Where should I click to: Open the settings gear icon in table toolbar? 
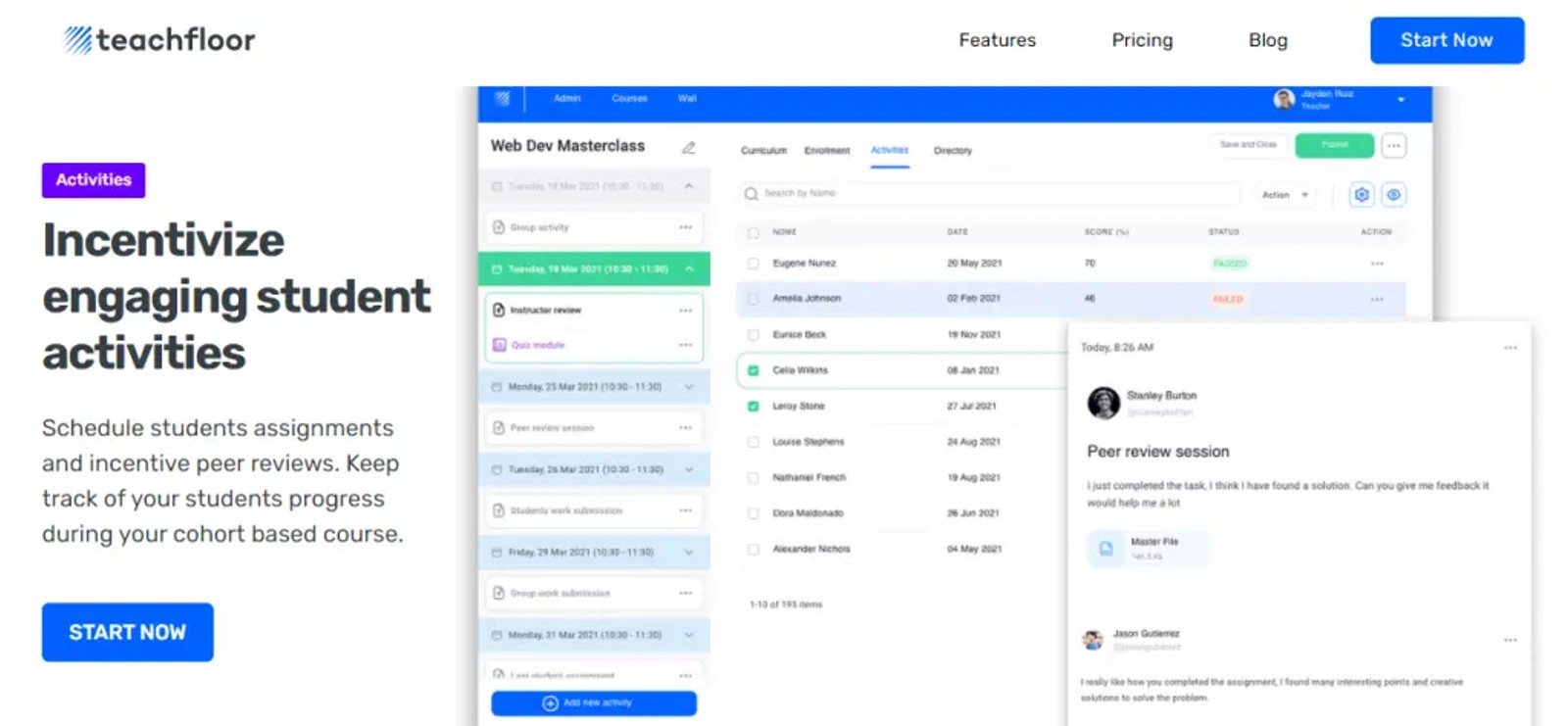tap(1361, 195)
